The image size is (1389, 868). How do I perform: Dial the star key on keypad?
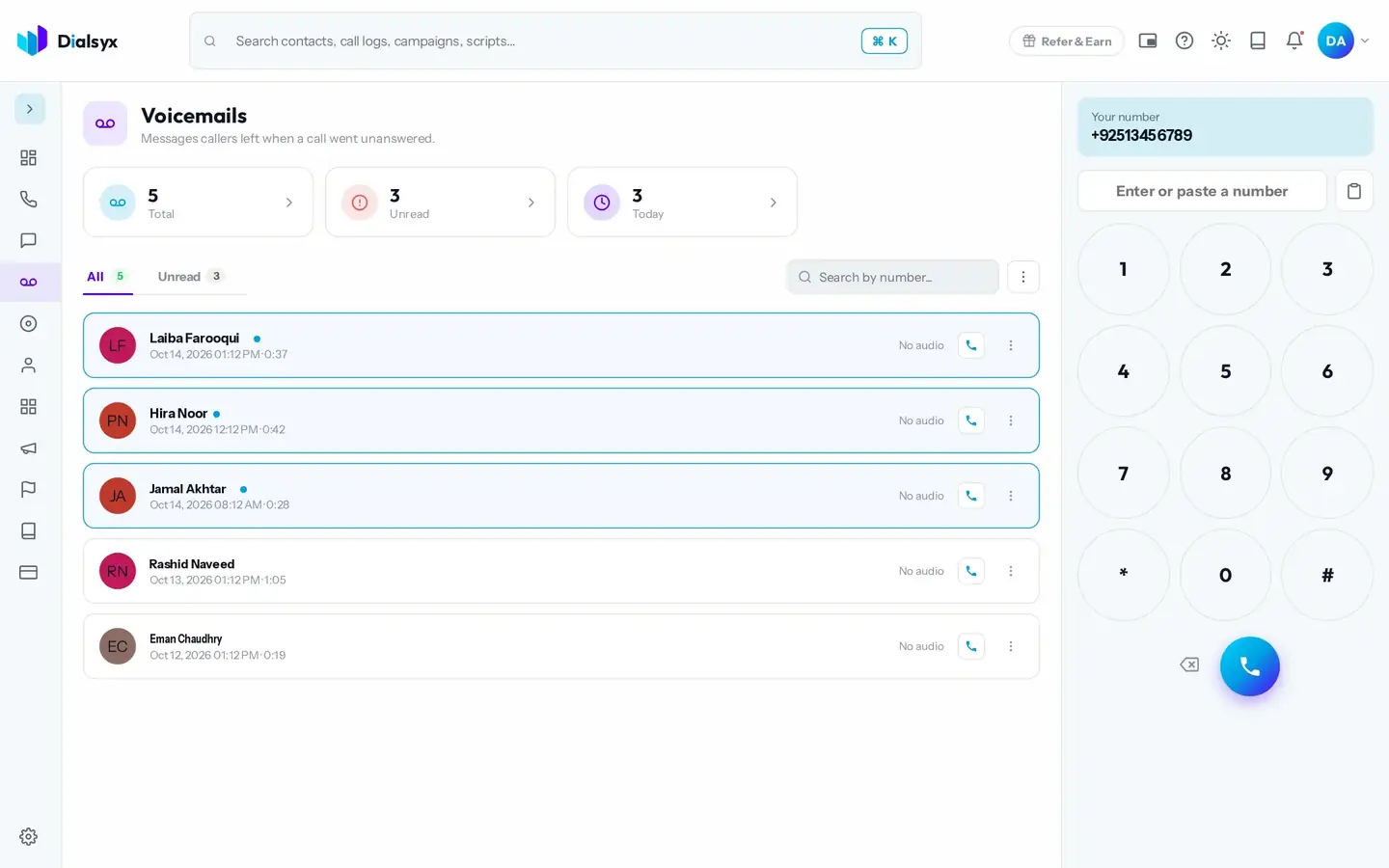point(1123,575)
